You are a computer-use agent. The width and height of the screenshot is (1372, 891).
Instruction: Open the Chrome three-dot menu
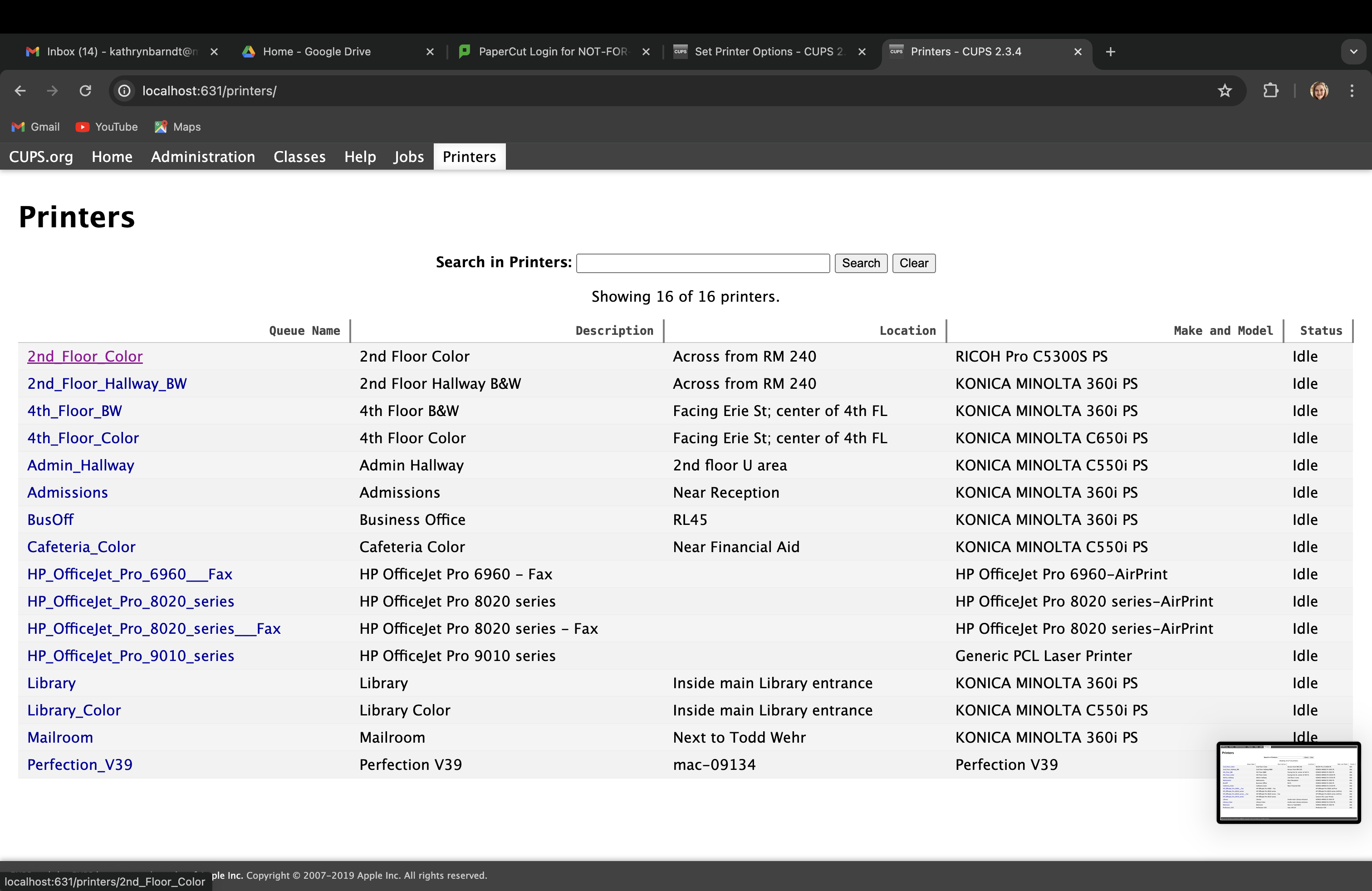1351,90
